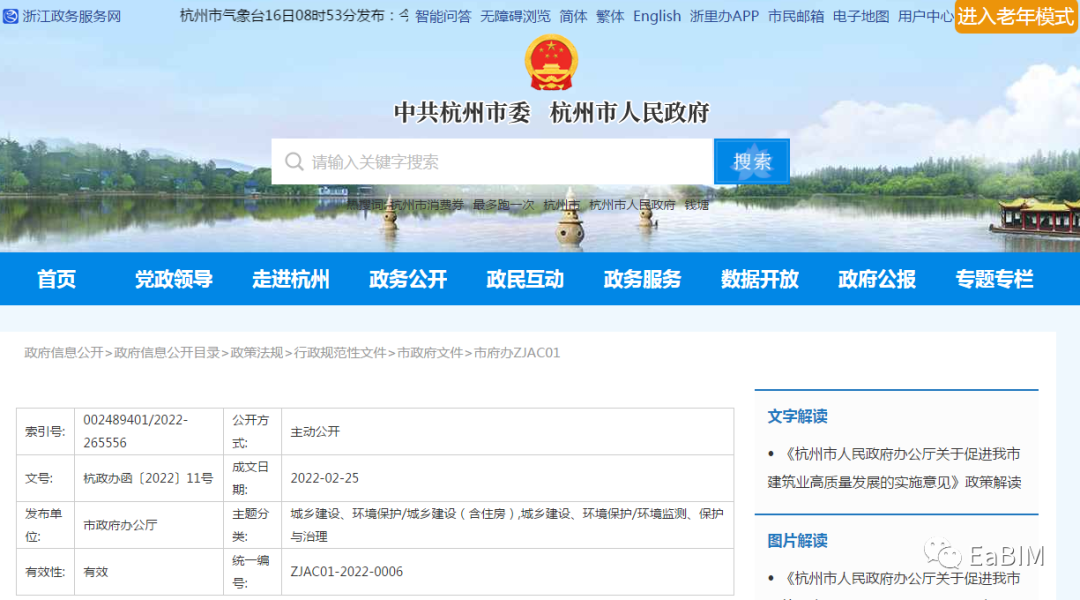
Task: Click the 进入老年模式 button
Action: click(x=1015, y=17)
